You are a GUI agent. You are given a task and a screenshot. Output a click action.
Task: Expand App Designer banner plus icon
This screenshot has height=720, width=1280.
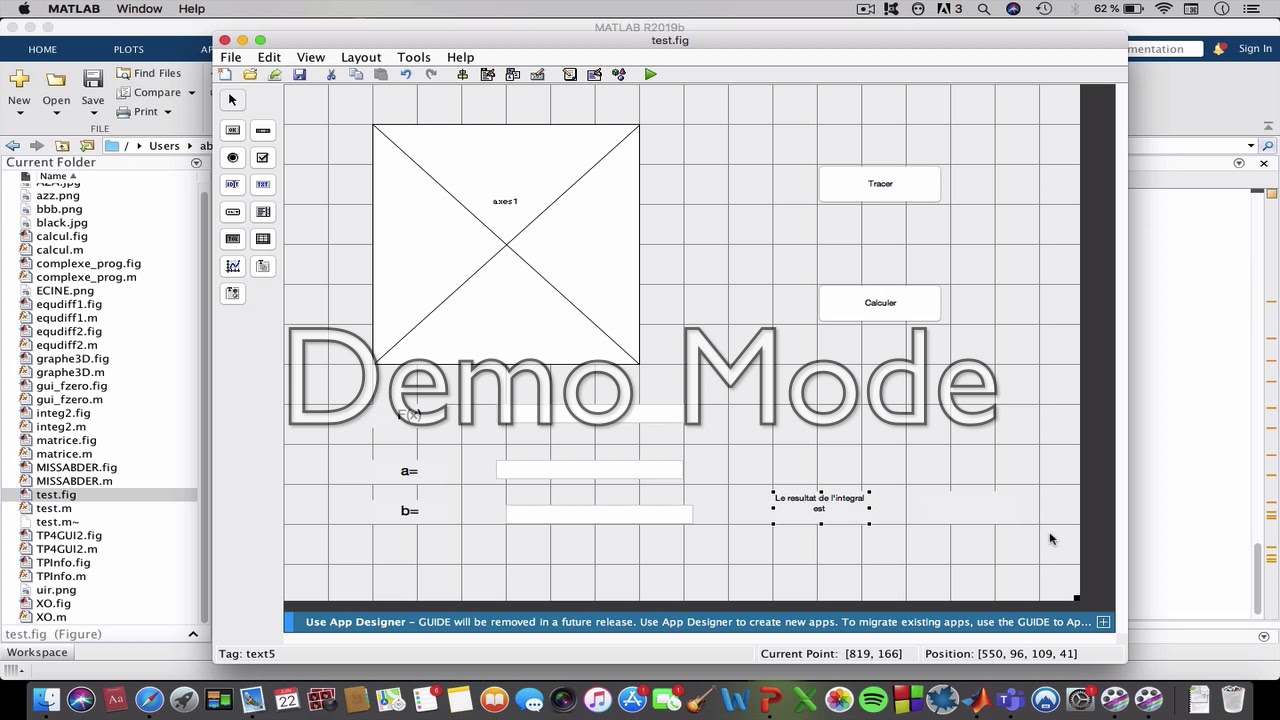pyautogui.click(x=1103, y=622)
